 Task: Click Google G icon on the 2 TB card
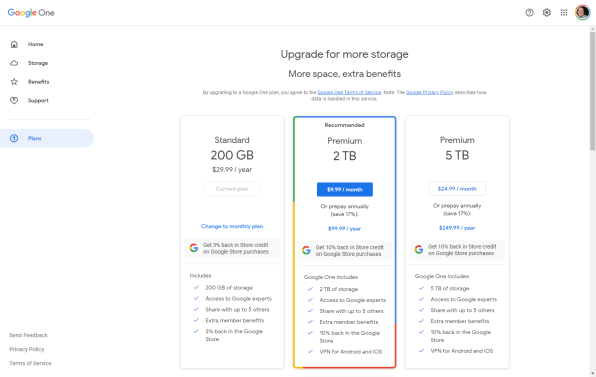coord(306,250)
